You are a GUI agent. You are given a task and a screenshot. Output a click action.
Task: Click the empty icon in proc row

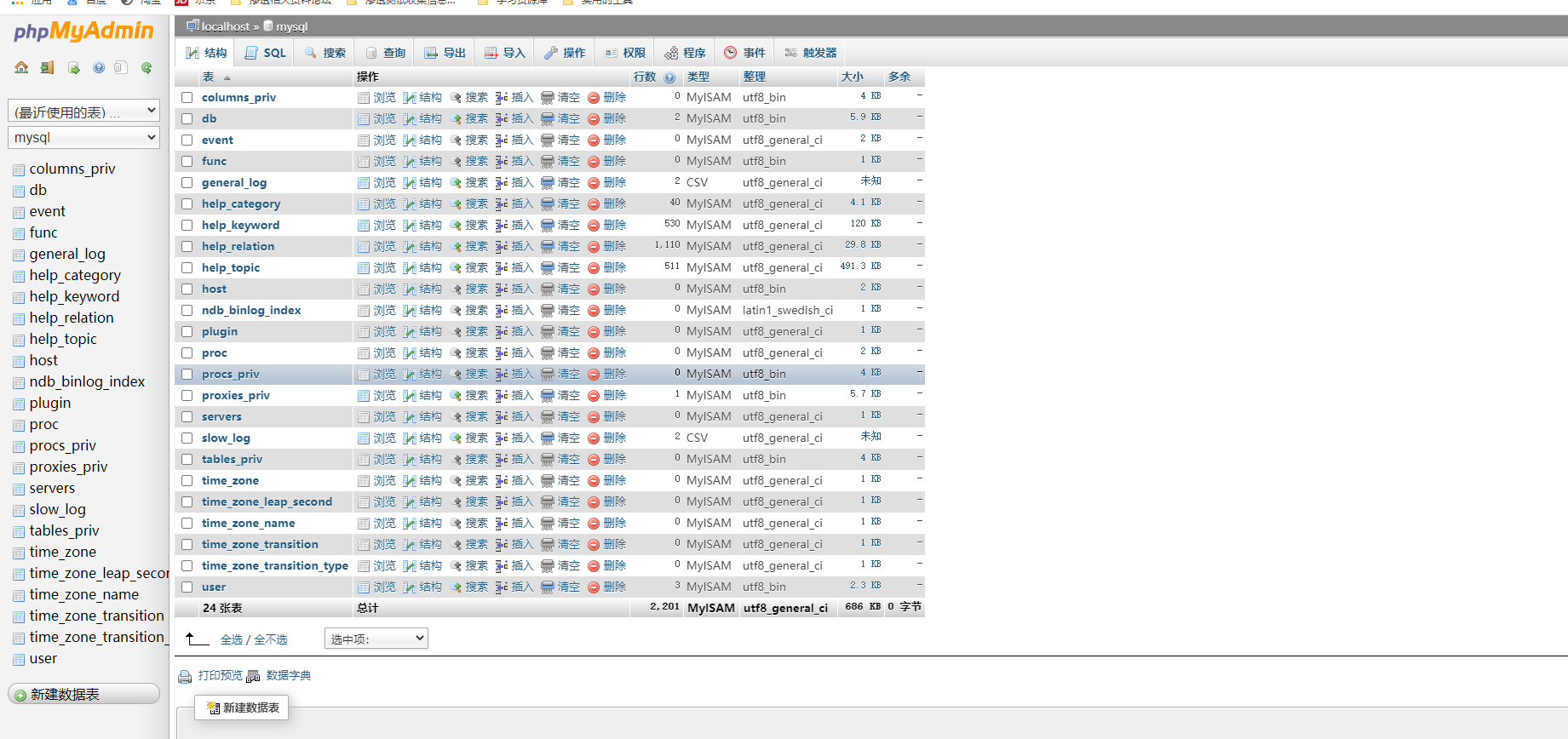(x=548, y=353)
